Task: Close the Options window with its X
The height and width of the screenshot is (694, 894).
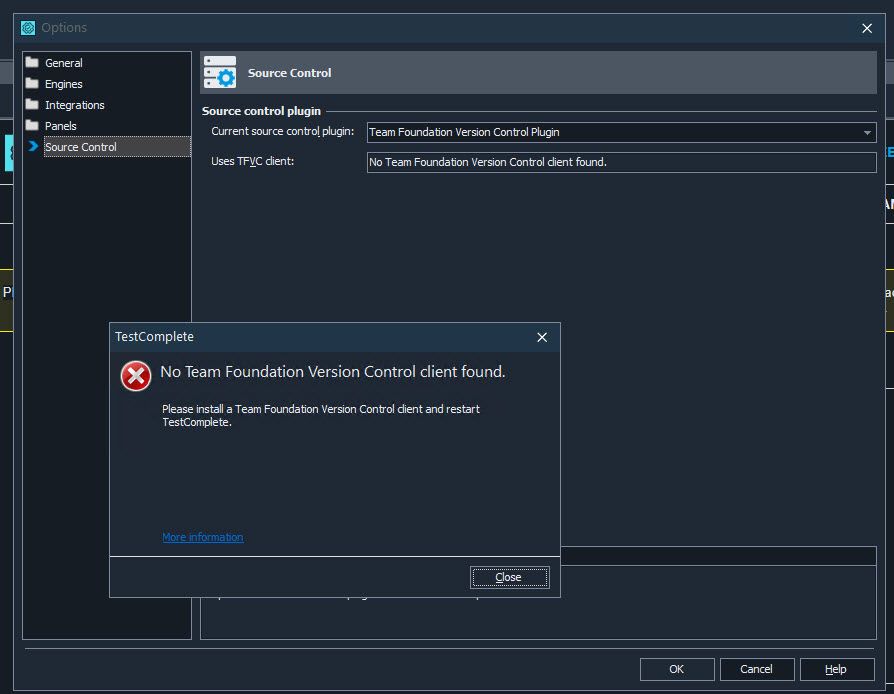Action: (867, 28)
